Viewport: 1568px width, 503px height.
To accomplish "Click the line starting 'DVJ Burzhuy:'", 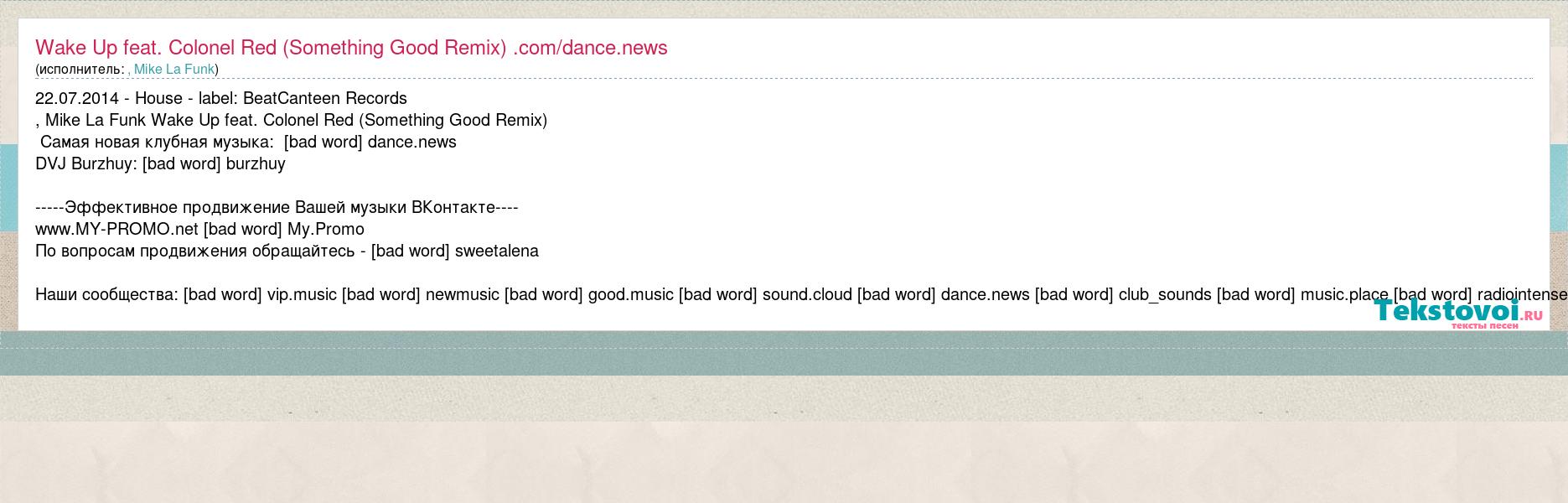I will coord(160,163).
